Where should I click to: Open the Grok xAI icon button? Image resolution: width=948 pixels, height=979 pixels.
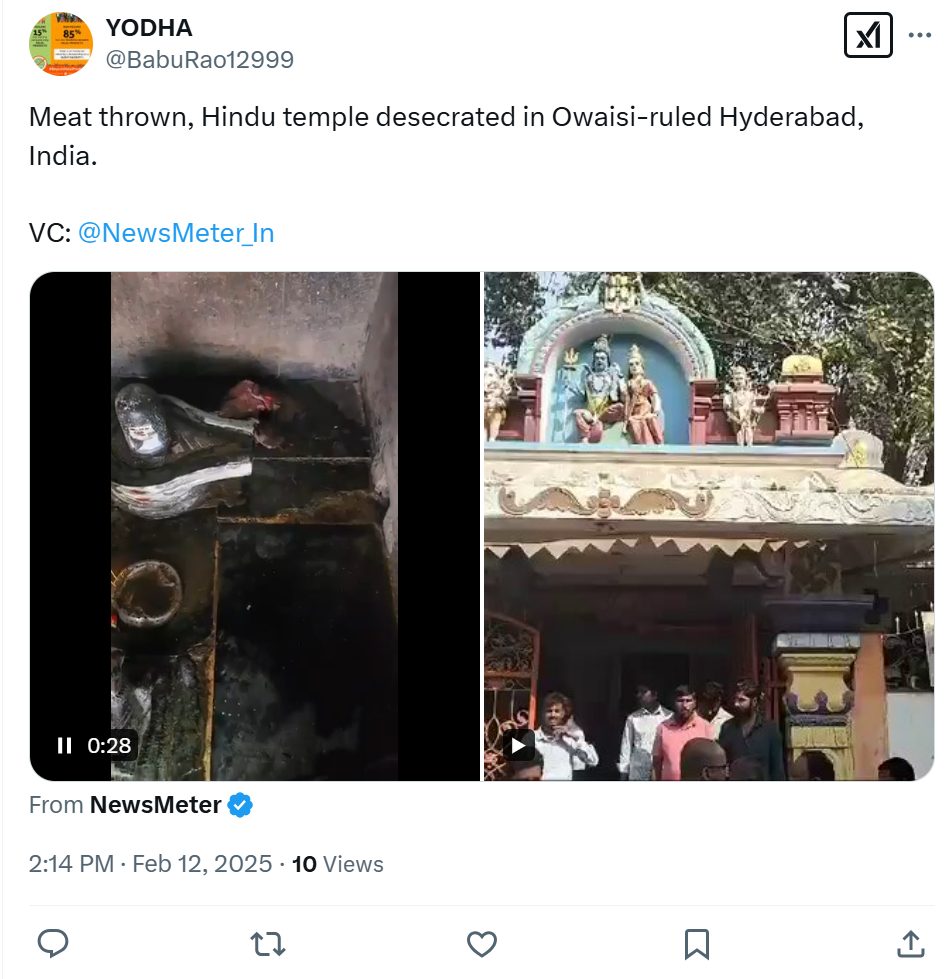point(867,35)
